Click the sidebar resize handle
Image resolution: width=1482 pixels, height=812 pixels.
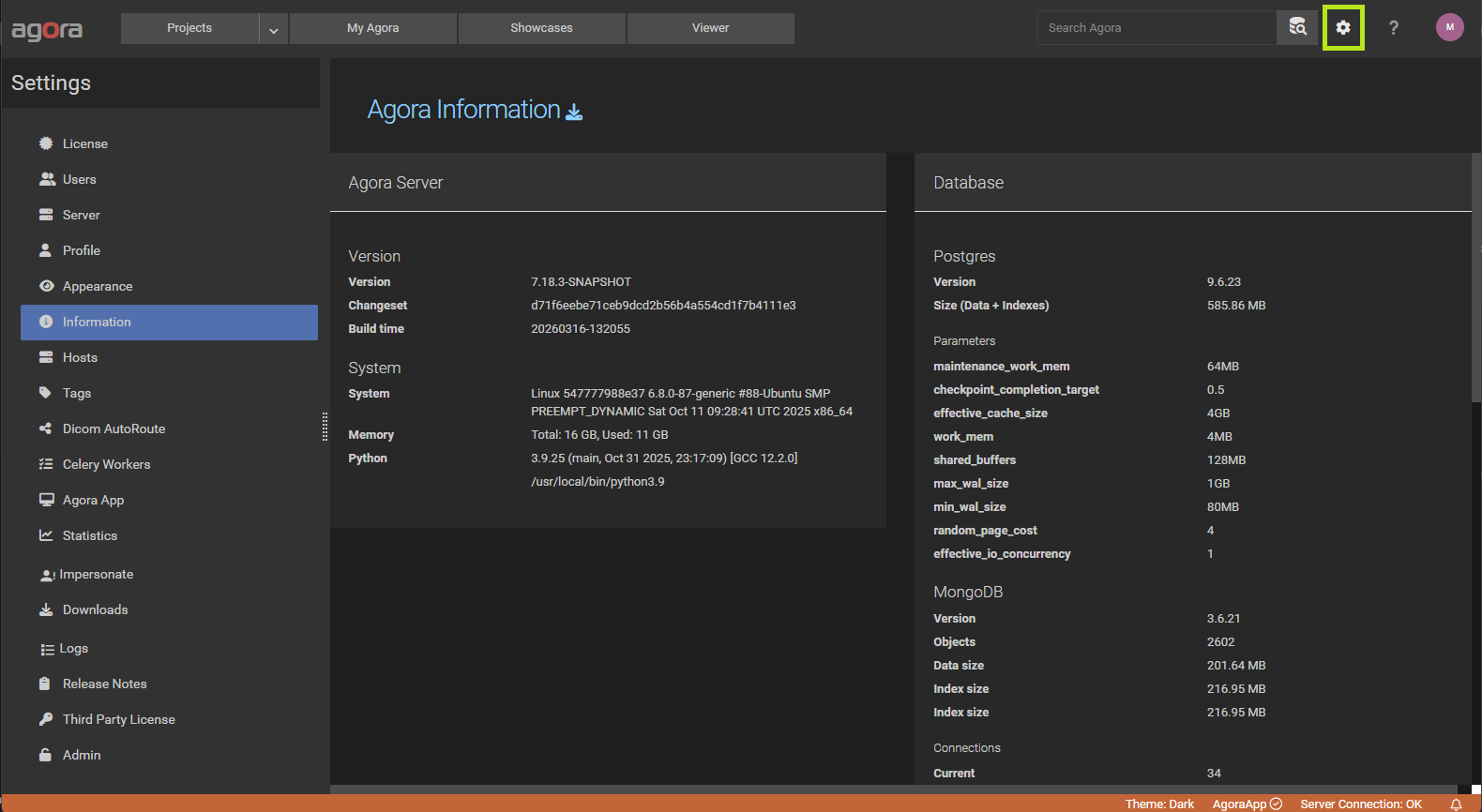tap(325, 427)
